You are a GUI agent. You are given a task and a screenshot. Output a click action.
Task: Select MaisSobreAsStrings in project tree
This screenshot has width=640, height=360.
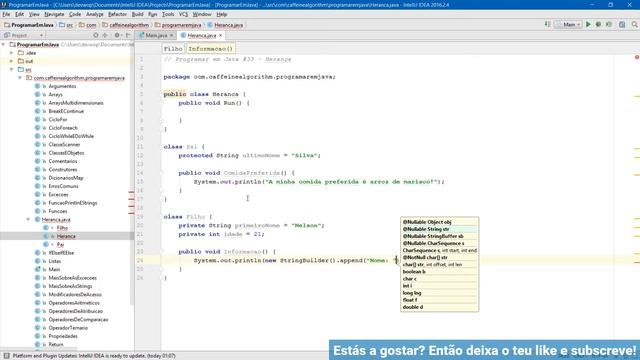[70, 286]
